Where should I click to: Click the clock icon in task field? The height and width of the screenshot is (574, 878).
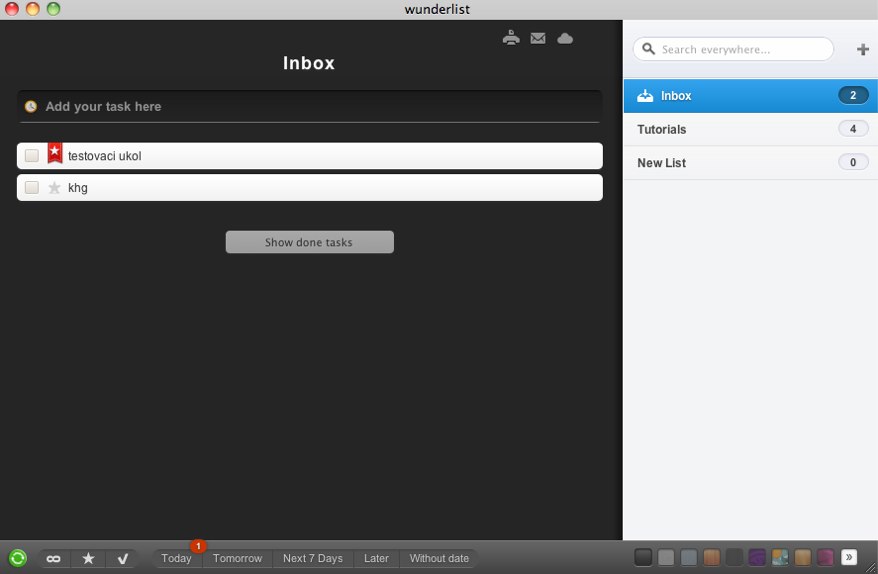(31, 106)
